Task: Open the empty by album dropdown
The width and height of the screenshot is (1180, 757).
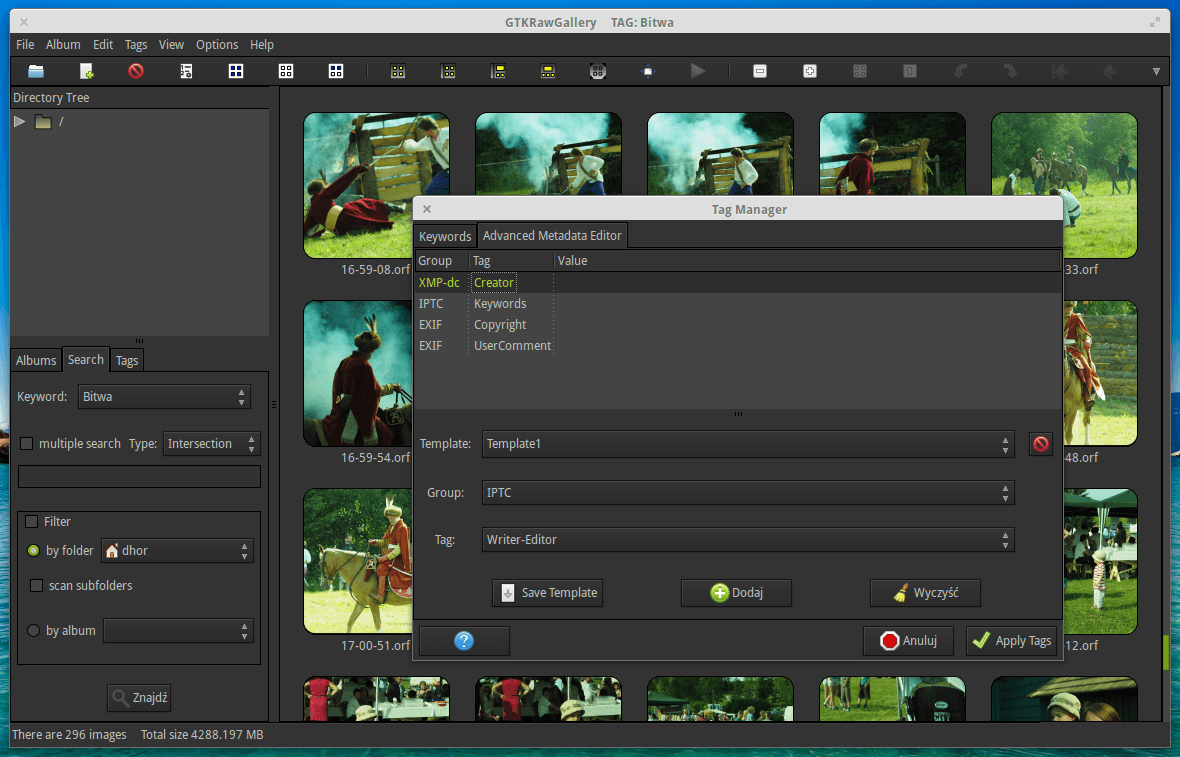Action: click(x=178, y=631)
